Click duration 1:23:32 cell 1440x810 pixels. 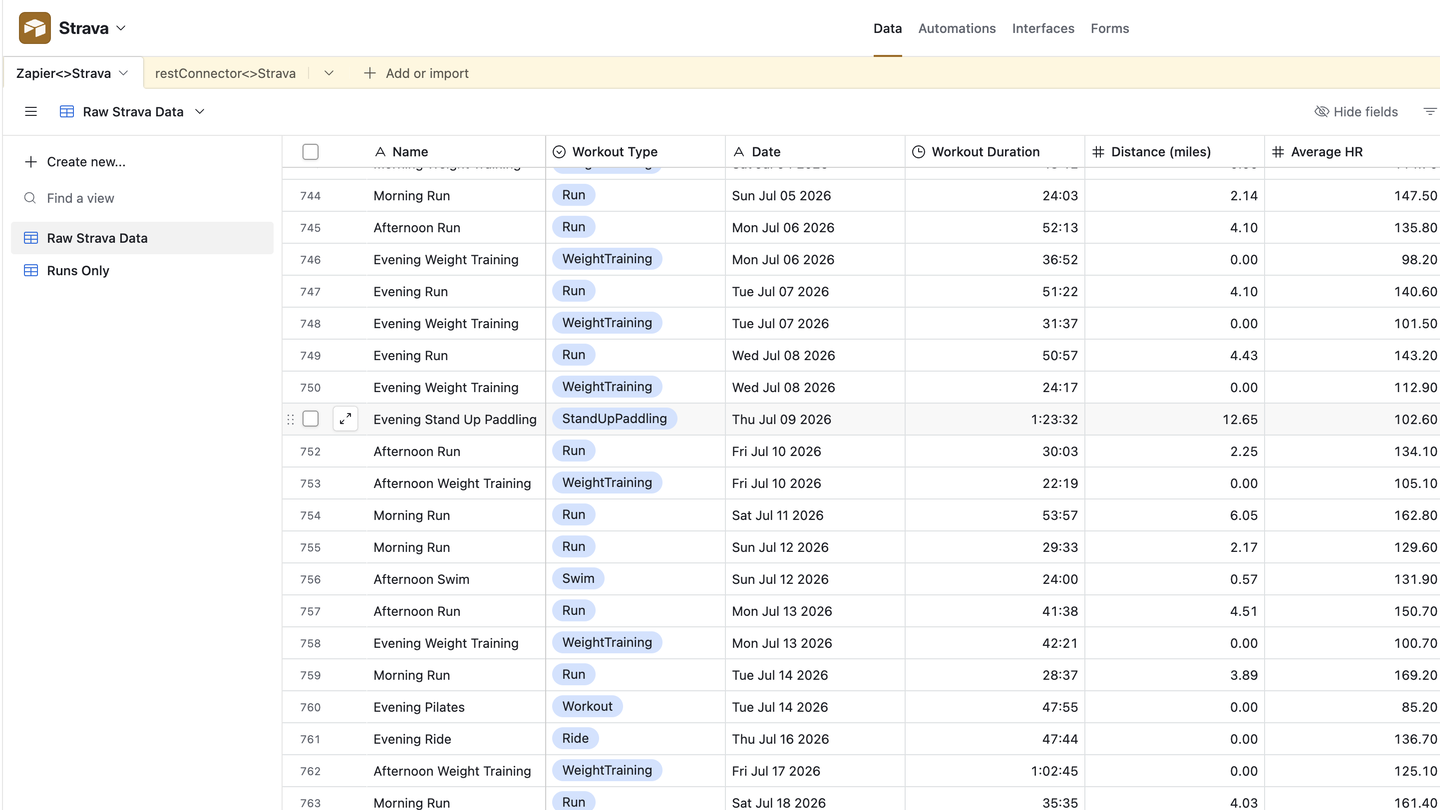point(996,419)
